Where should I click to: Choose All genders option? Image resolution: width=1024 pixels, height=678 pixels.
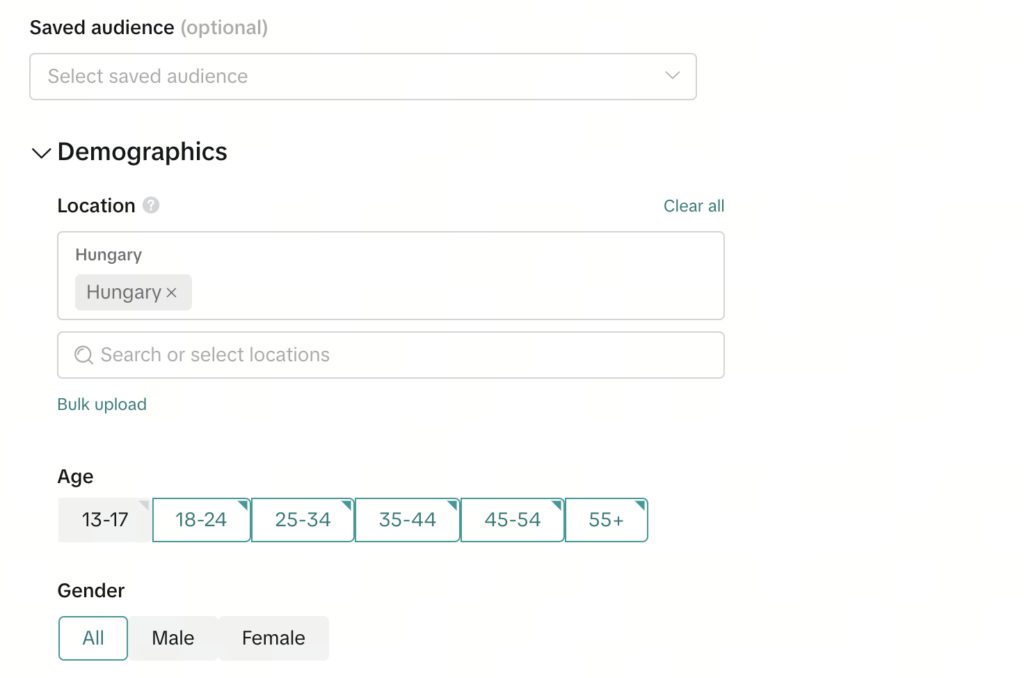[93, 638]
